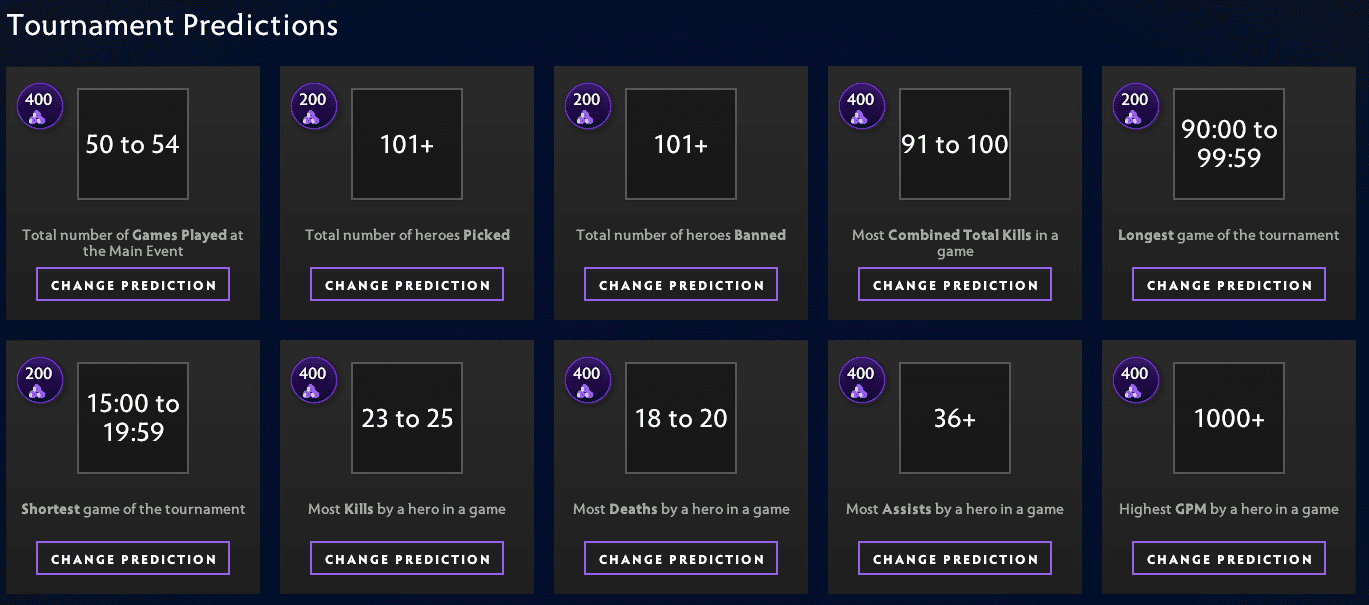Click the 400 shard token on Highest GPM card
Image resolution: width=1369 pixels, height=605 pixels.
pos(1135,379)
